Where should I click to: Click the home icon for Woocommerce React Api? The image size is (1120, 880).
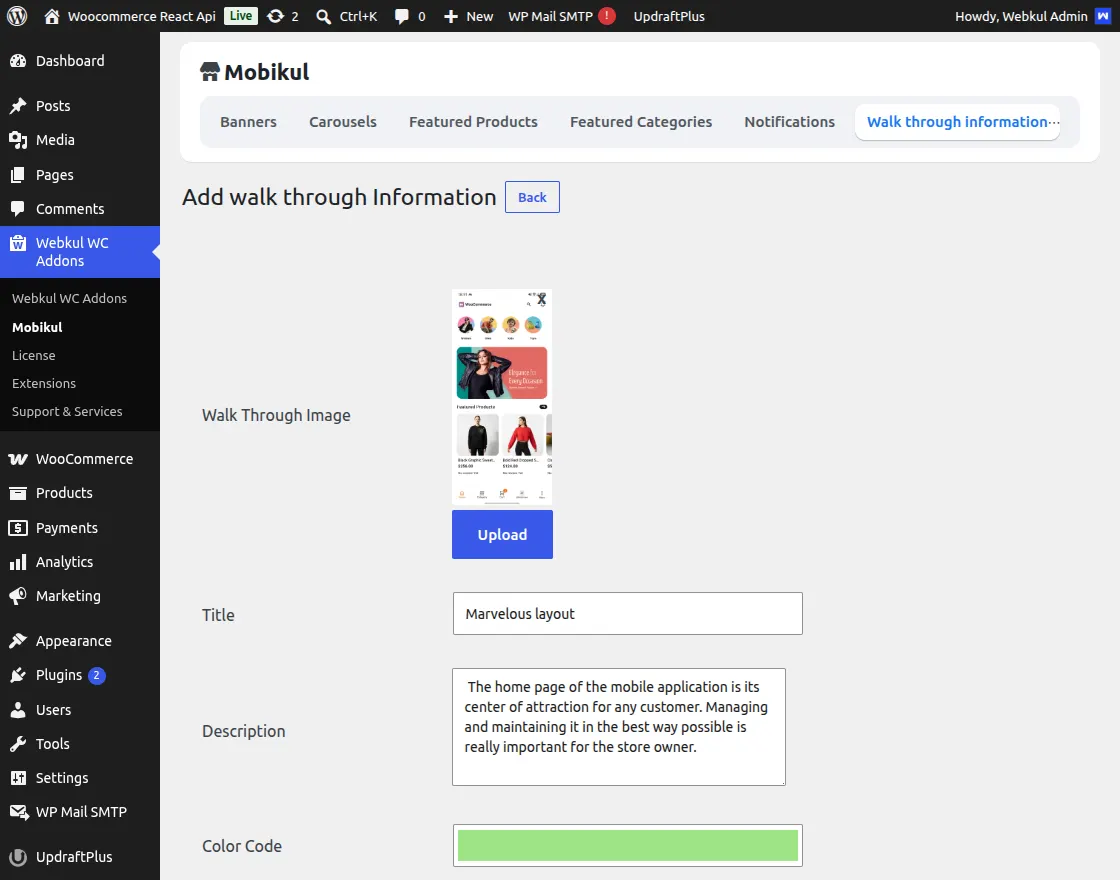51,16
